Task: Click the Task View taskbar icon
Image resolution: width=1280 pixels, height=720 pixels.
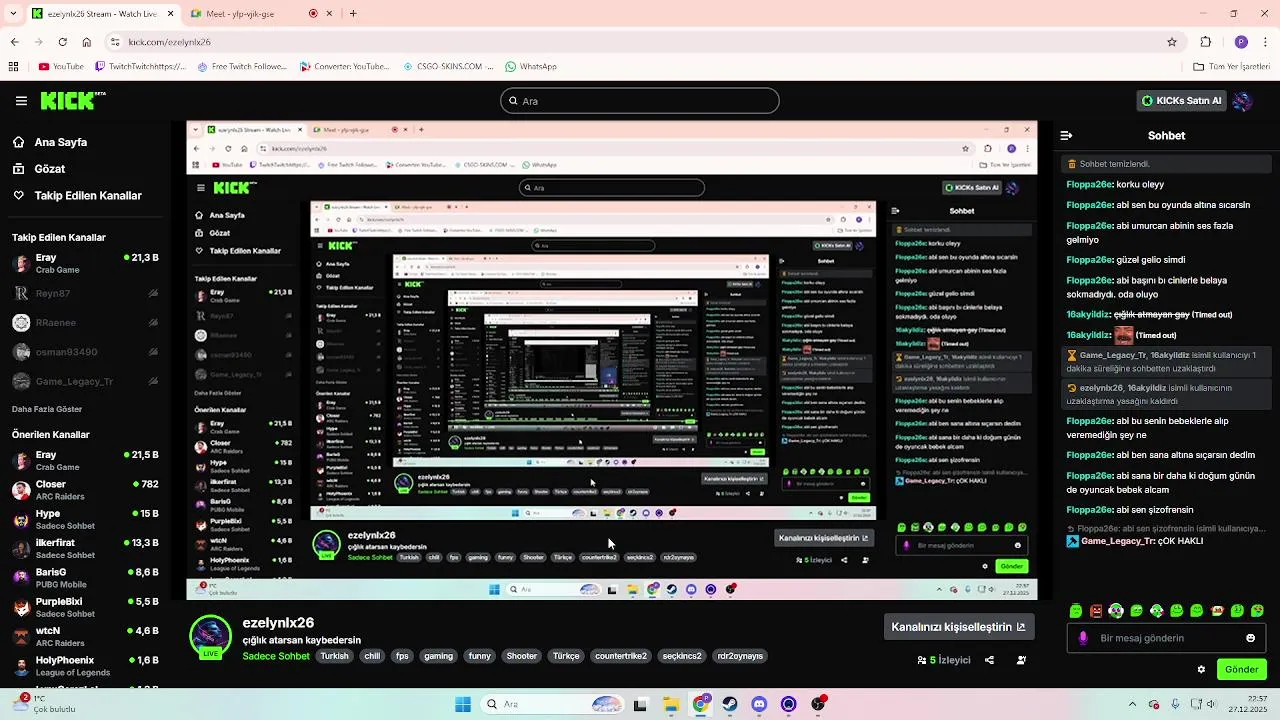Action: (x=640, y=704)
